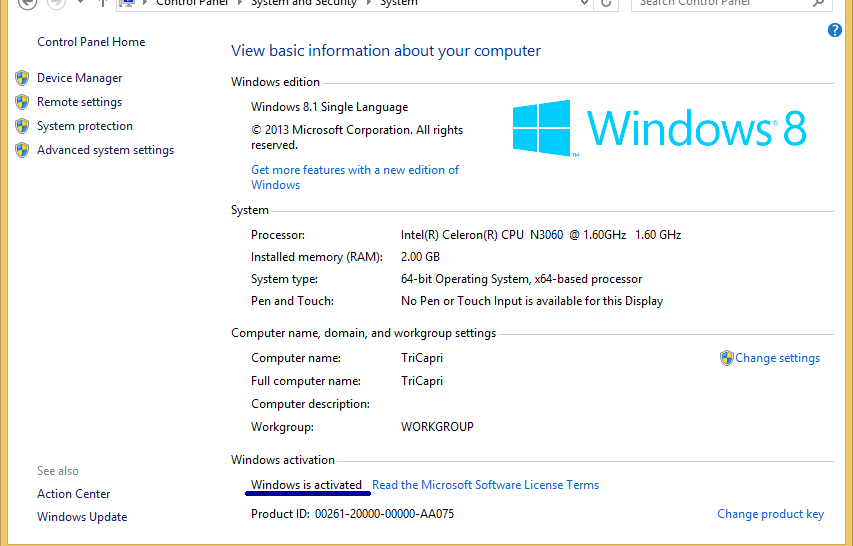The width and height of the screenshot is (853, 546).
Task: Click the Intel(R) Celeron(R) CPU N3060 processor value
Action: [541, 235]
